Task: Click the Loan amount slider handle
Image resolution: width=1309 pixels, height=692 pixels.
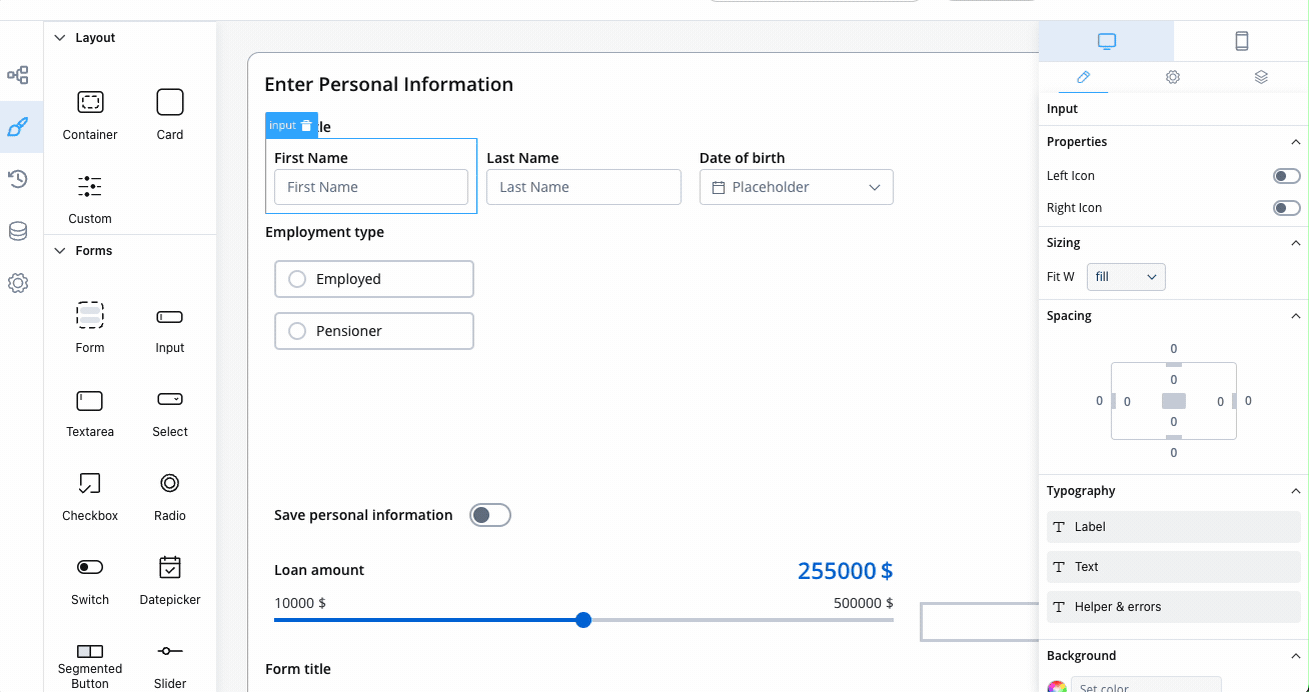Action: 584,620
